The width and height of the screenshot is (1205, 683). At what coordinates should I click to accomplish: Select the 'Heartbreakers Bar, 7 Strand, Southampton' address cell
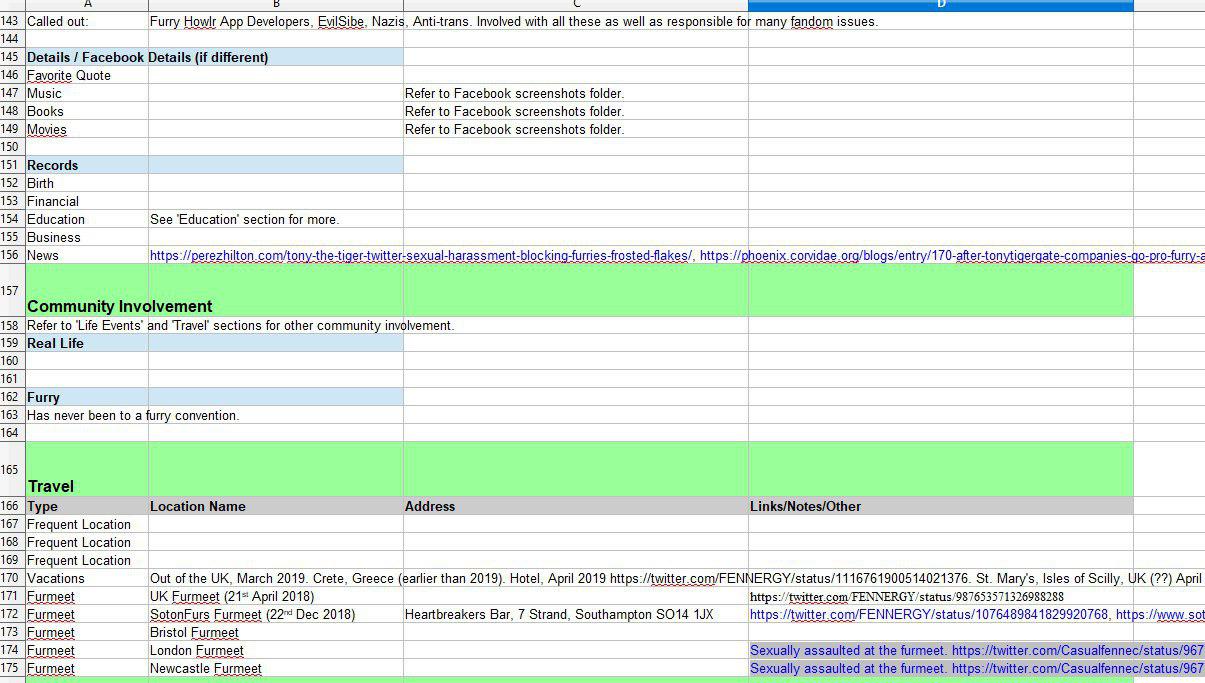pos(576,614)
